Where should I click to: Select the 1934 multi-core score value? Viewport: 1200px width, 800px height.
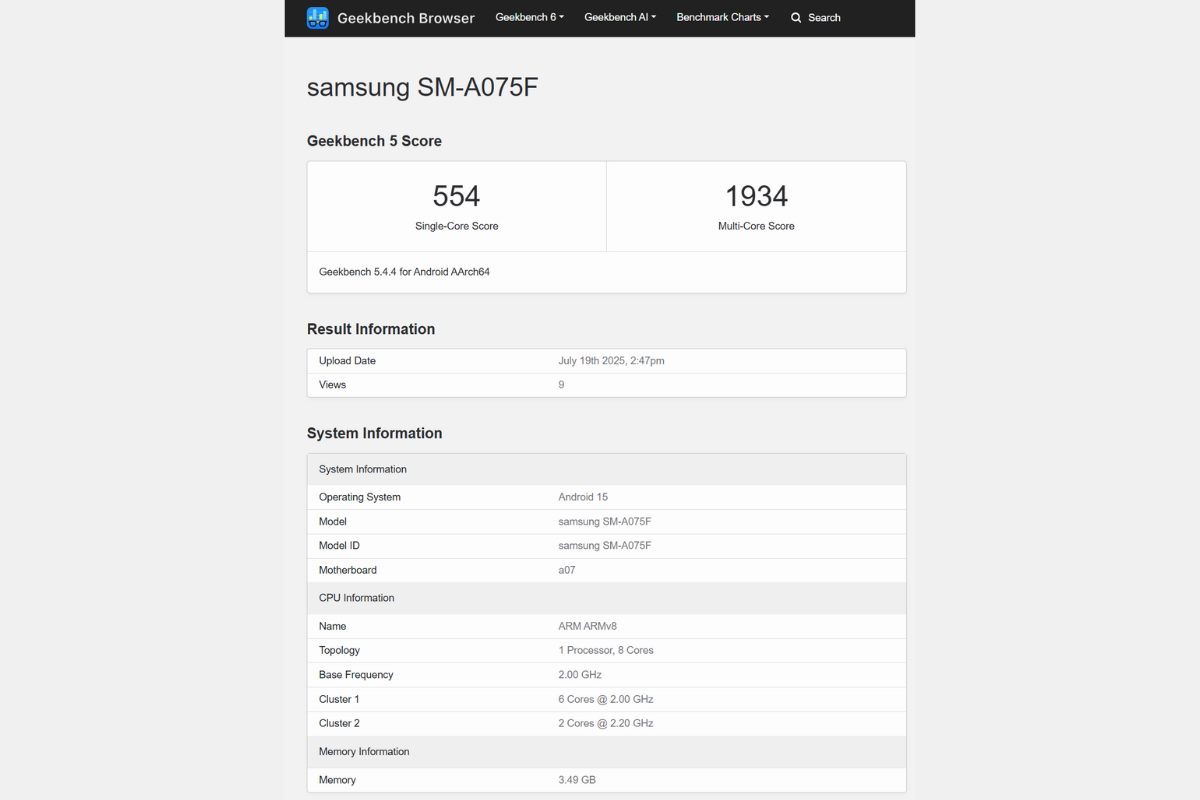756,195
